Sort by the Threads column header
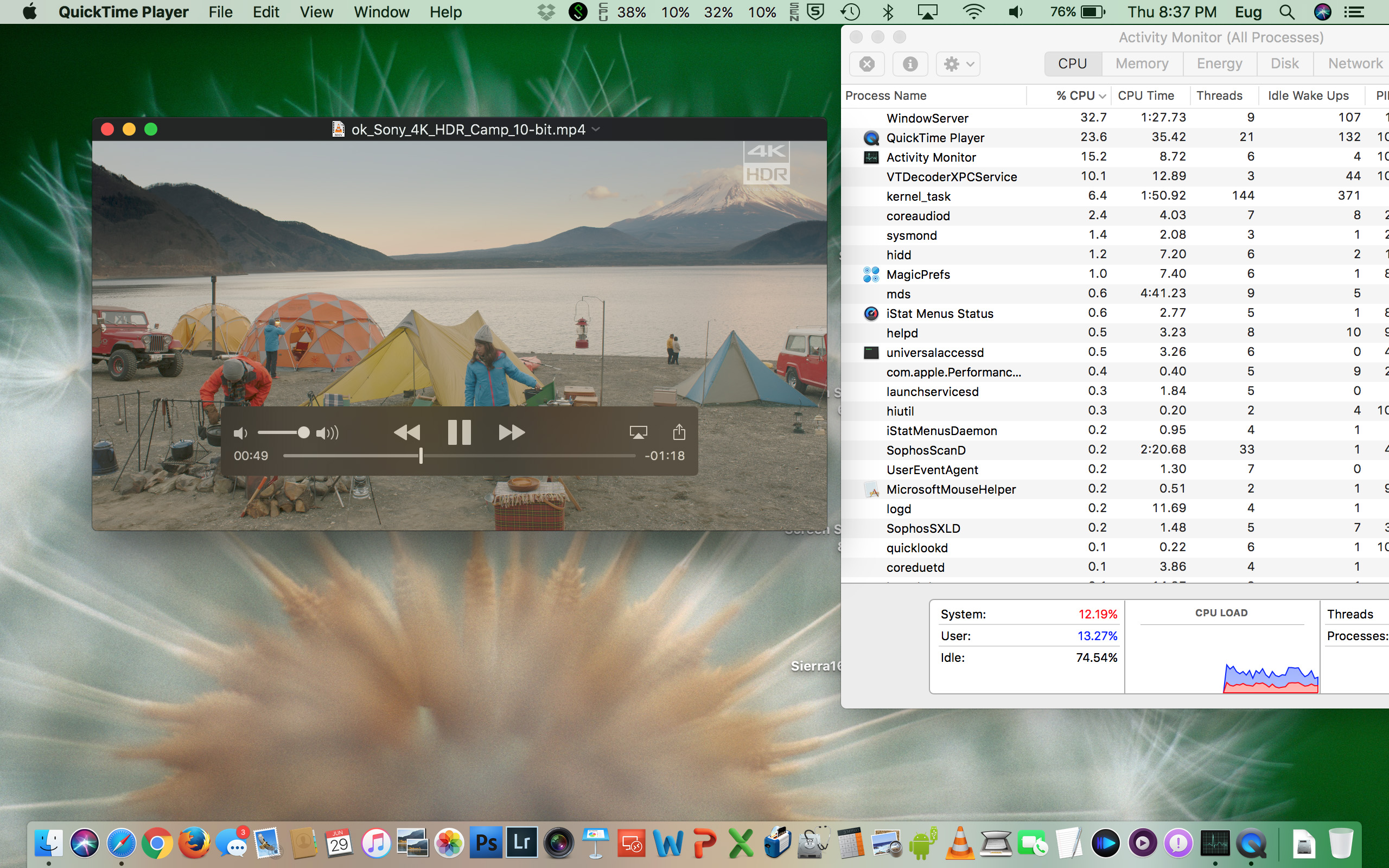 click(x=1219, y=96)
